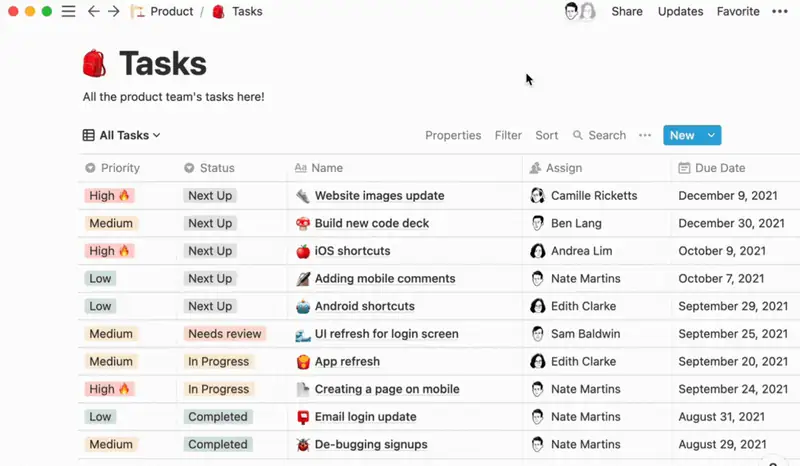Screen dimensions: 800x466
Task: Click the collaborator avatars in the top bar
Action: [580, 11]
